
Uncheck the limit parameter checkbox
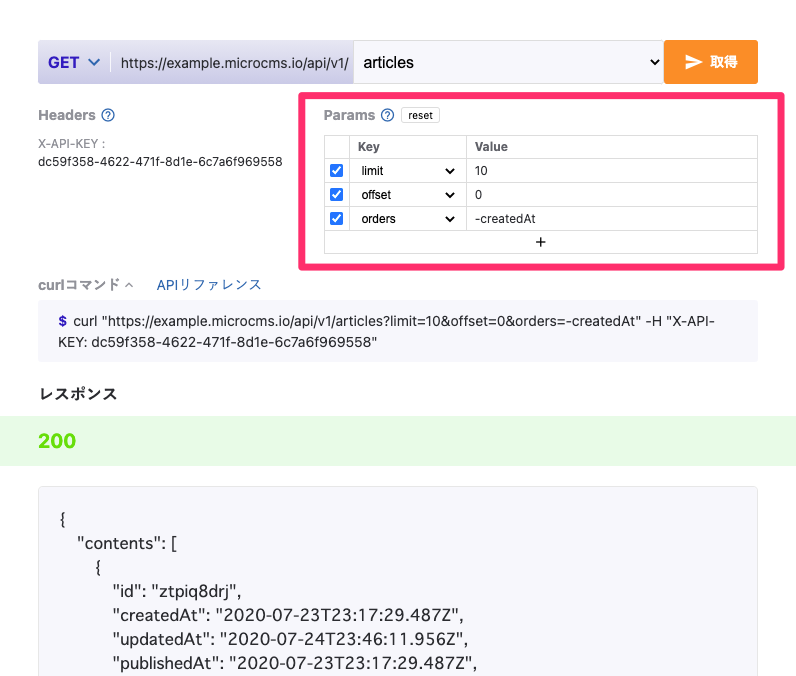click(336, 171)
